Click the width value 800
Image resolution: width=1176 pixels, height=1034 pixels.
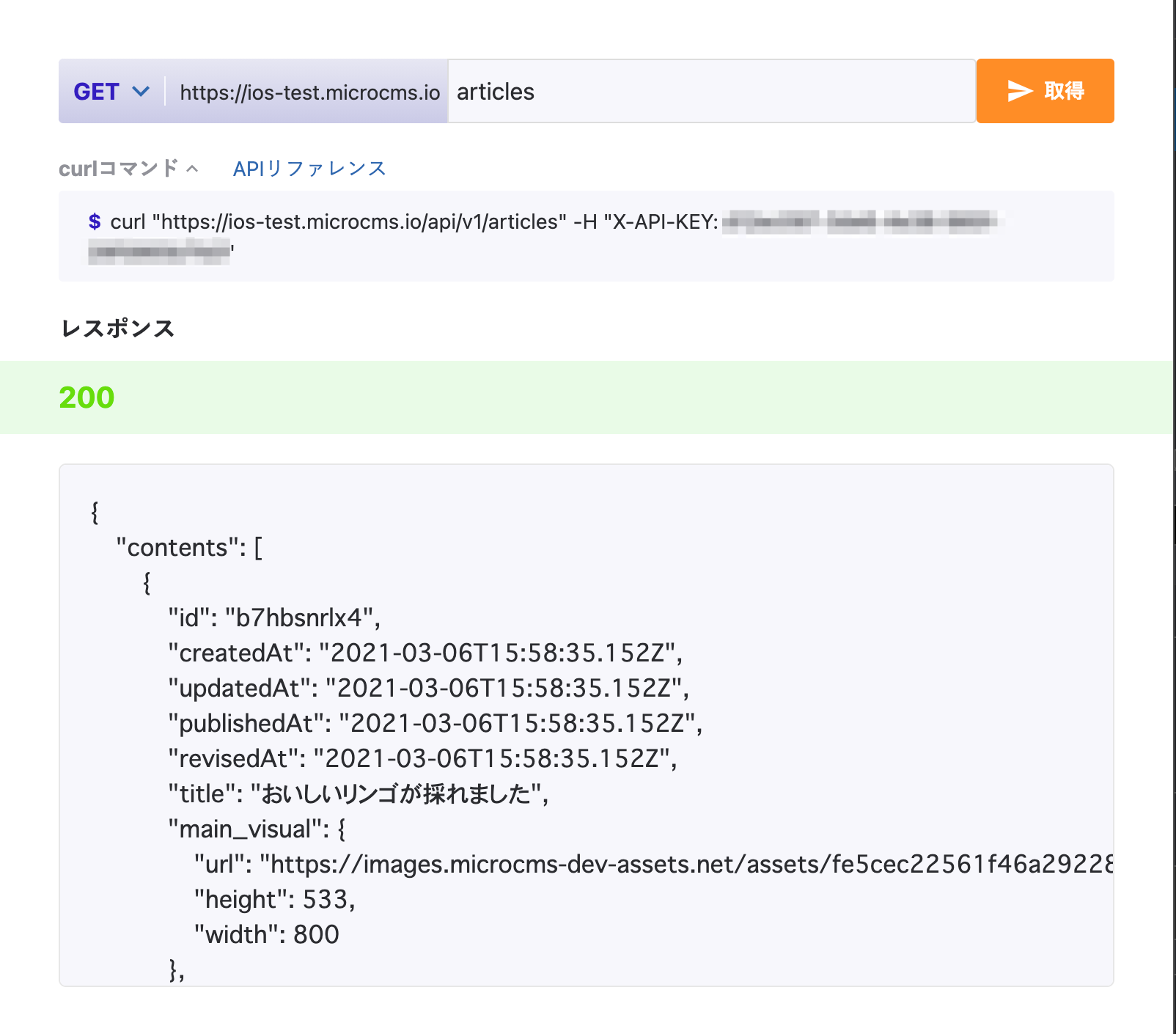(x=316, y=935)
